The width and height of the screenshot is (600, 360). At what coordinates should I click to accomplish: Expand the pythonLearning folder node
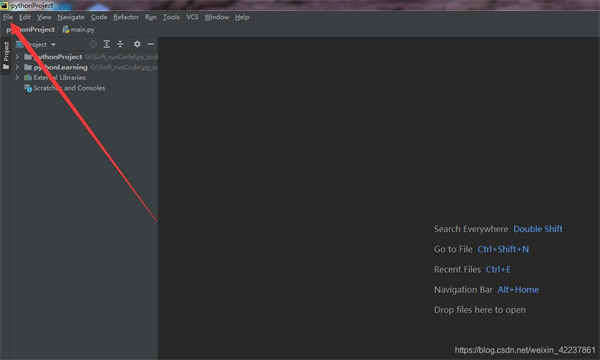[x=17, y=67]
